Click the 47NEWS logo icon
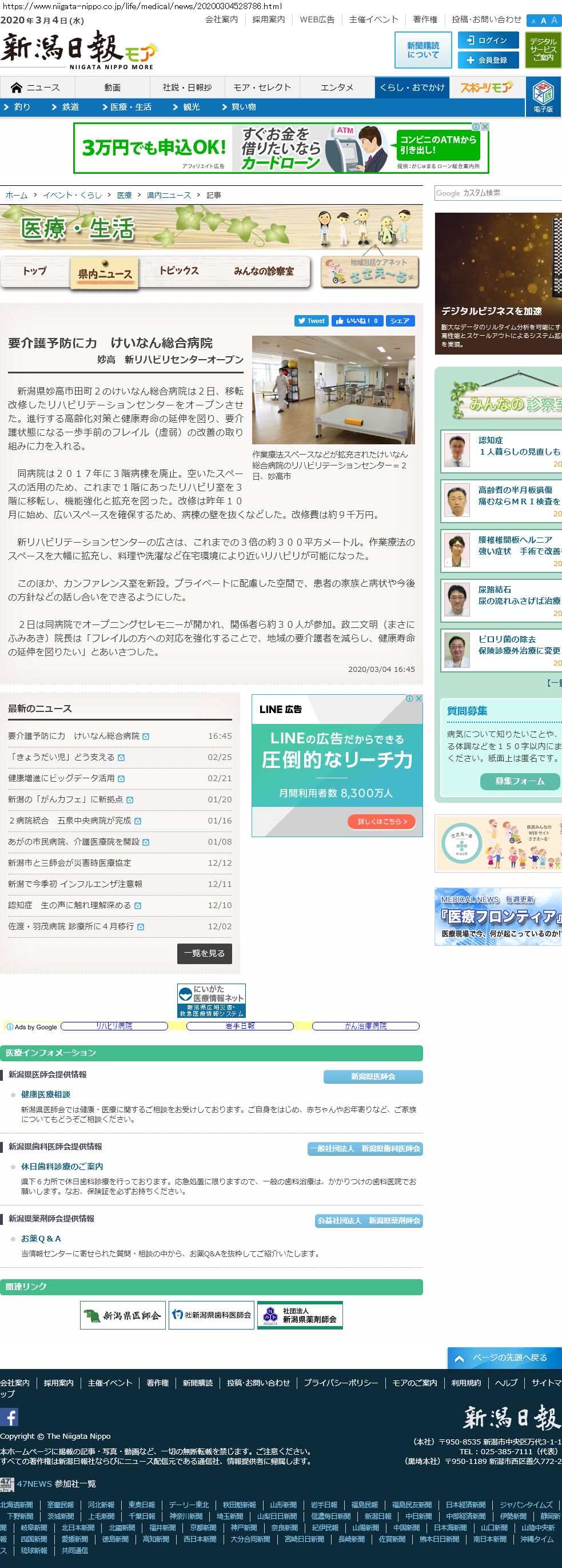562x1568 pixels. 7,1483
